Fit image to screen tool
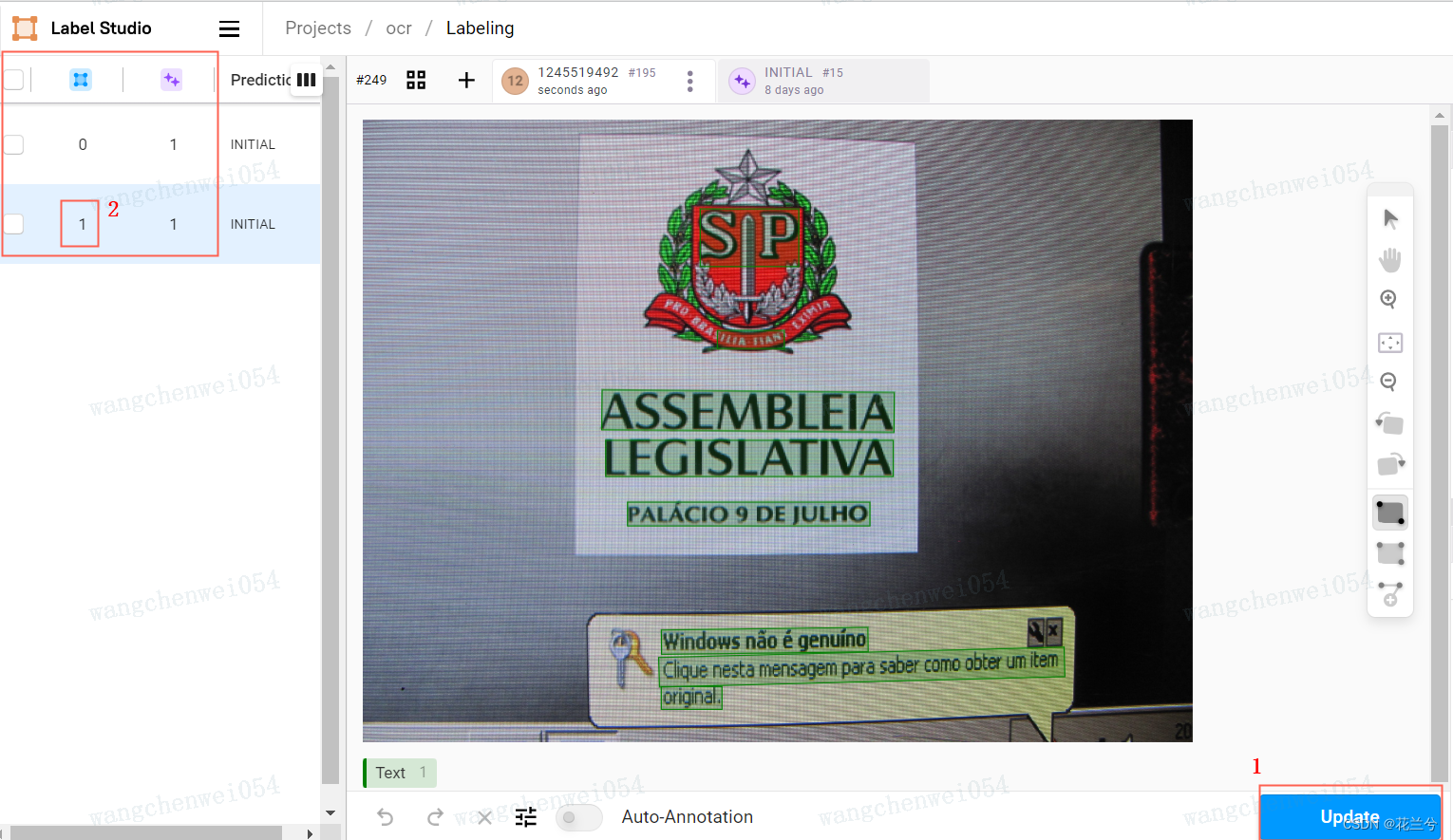 click(x=1390, y=342)
